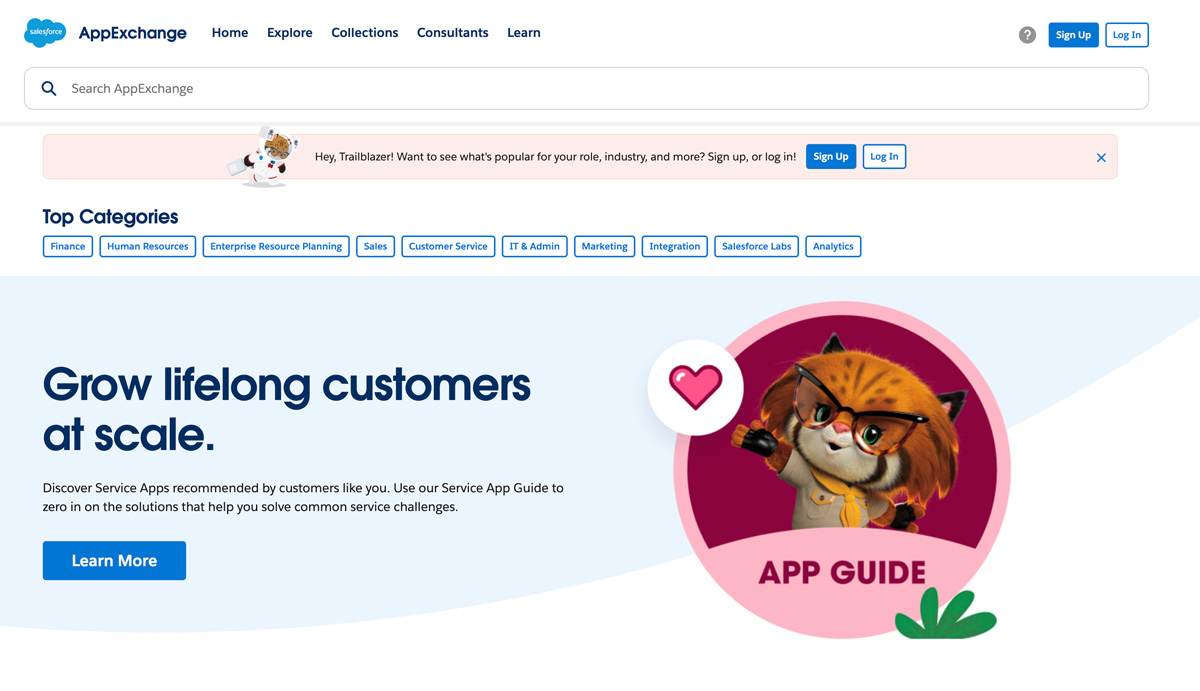The height and width of the screenshot is (691, 1200).
Task: Click the search magnifier icon
Action: tap(49, 89)
